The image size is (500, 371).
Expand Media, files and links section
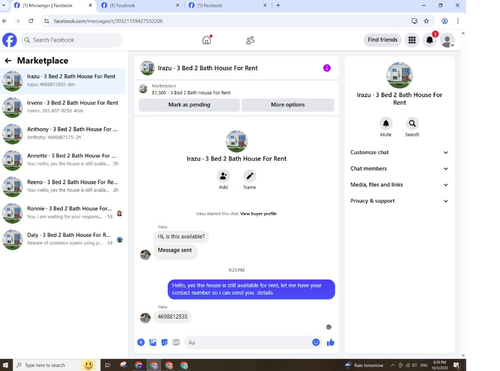point(399,185)
